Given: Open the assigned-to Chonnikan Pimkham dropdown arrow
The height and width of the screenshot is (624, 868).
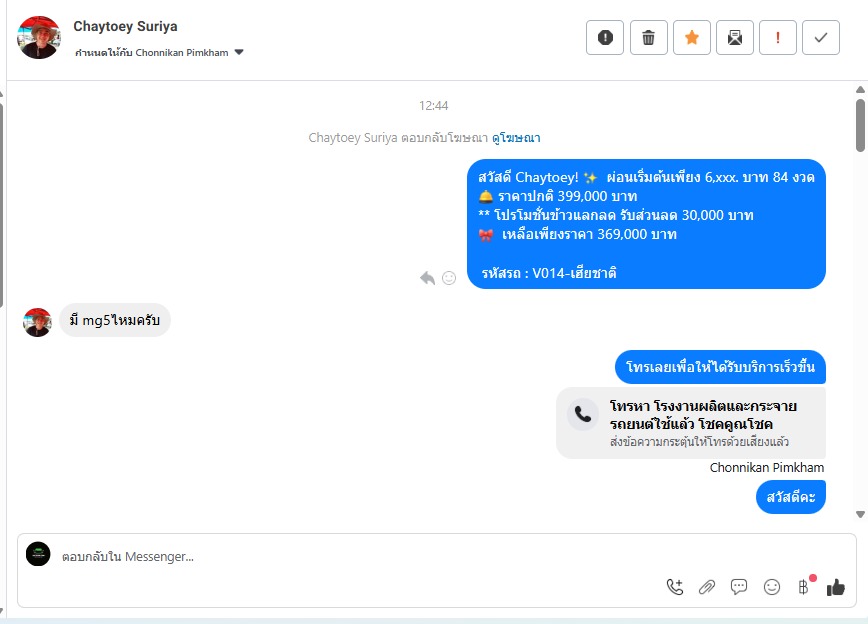Looking at the screenshot, I should pyautogui.click(x=239, y=52).
